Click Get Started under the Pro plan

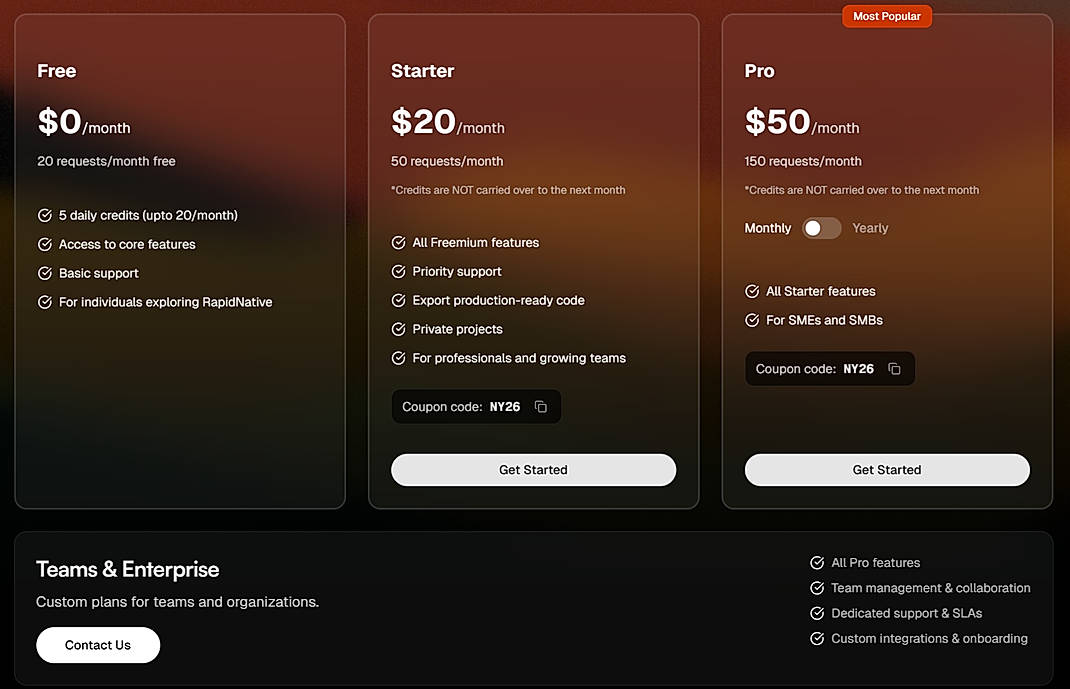tap(886, 469)
